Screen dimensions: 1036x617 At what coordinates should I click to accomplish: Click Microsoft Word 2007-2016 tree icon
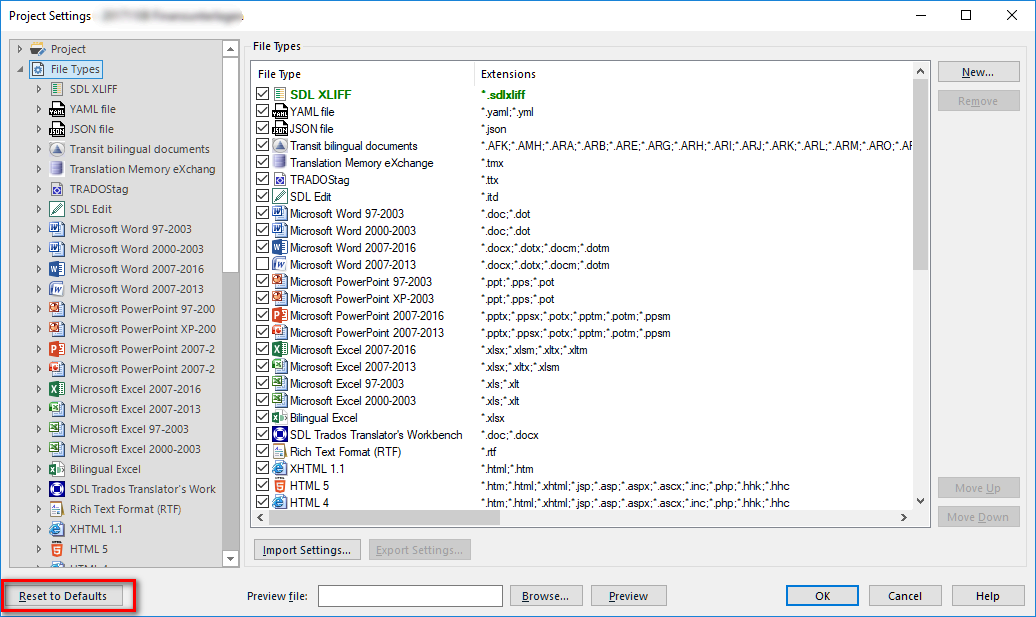[x=57, y=269]
